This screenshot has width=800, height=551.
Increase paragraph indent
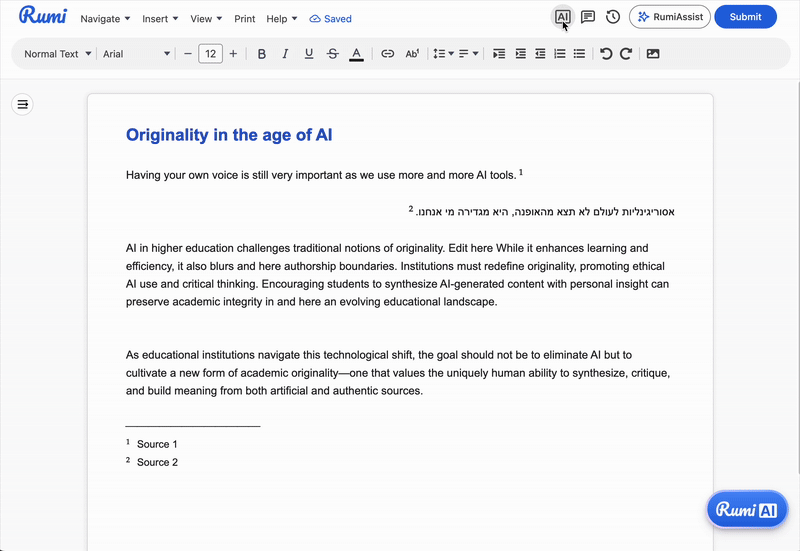(520, 54)
